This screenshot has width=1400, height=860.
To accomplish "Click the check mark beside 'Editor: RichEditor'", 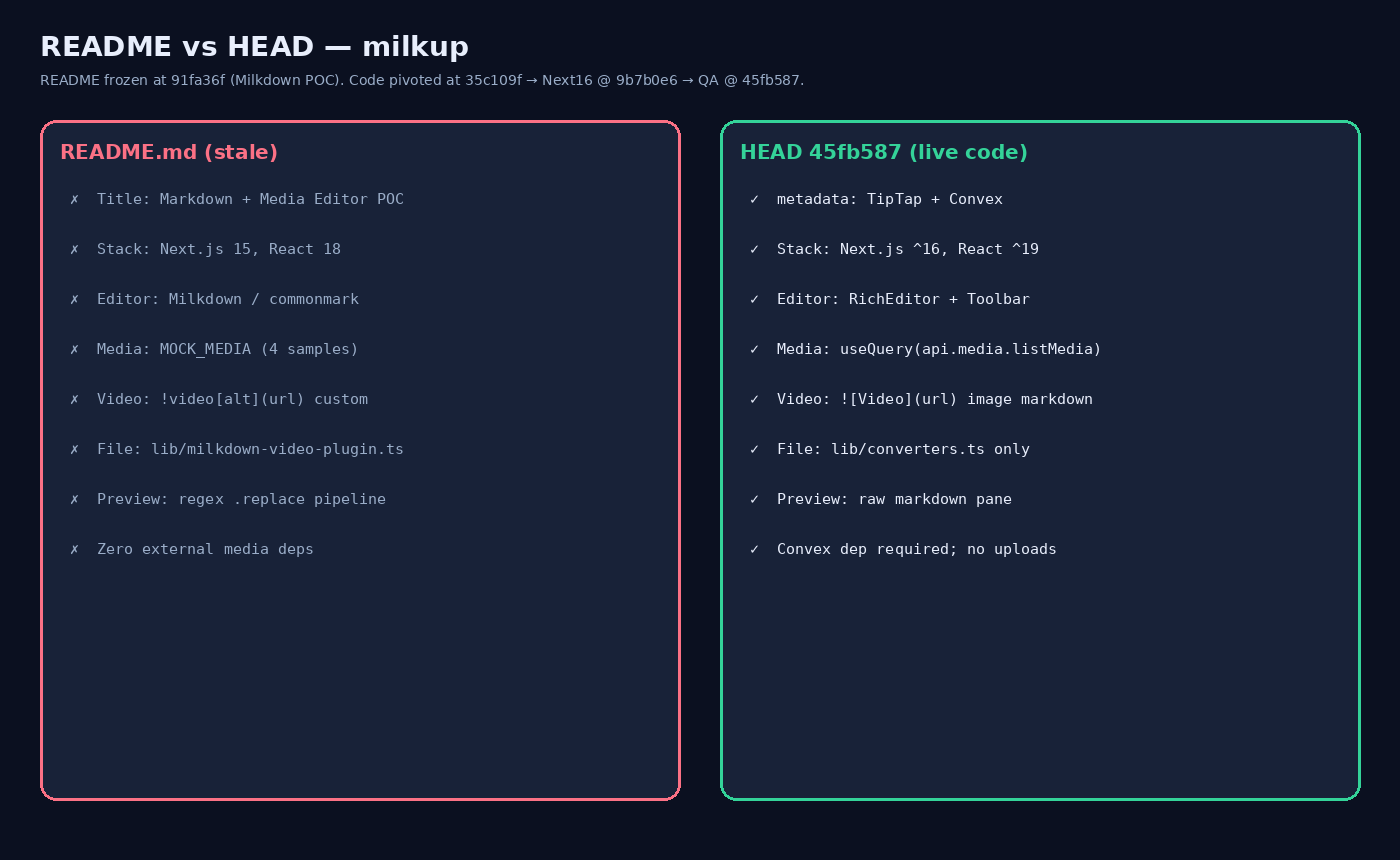I will (x=754, y=299).
